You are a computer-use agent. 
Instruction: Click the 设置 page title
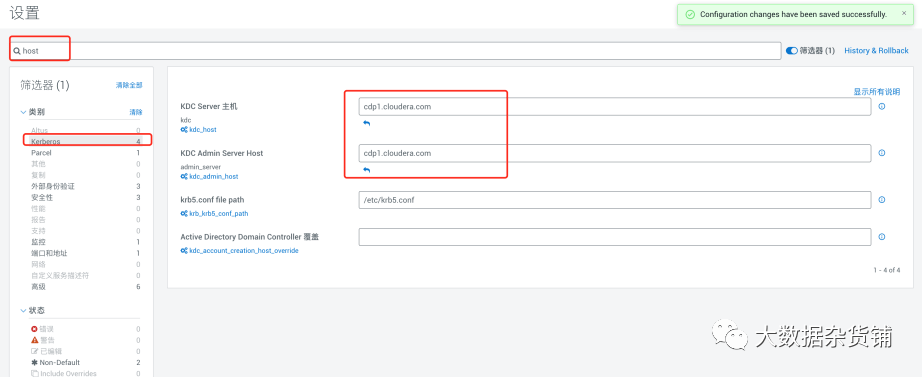click(25, 12)
